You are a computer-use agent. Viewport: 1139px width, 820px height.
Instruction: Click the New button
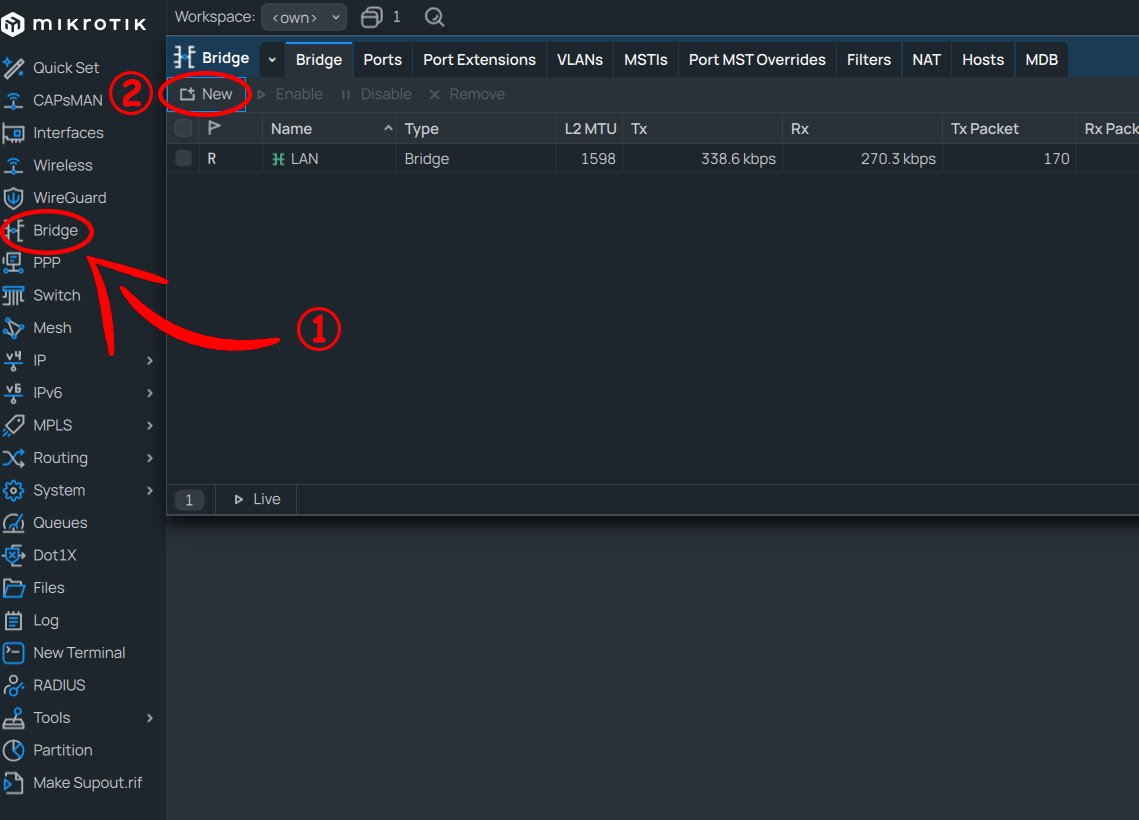pyautogui.click(x=206, y=94)
